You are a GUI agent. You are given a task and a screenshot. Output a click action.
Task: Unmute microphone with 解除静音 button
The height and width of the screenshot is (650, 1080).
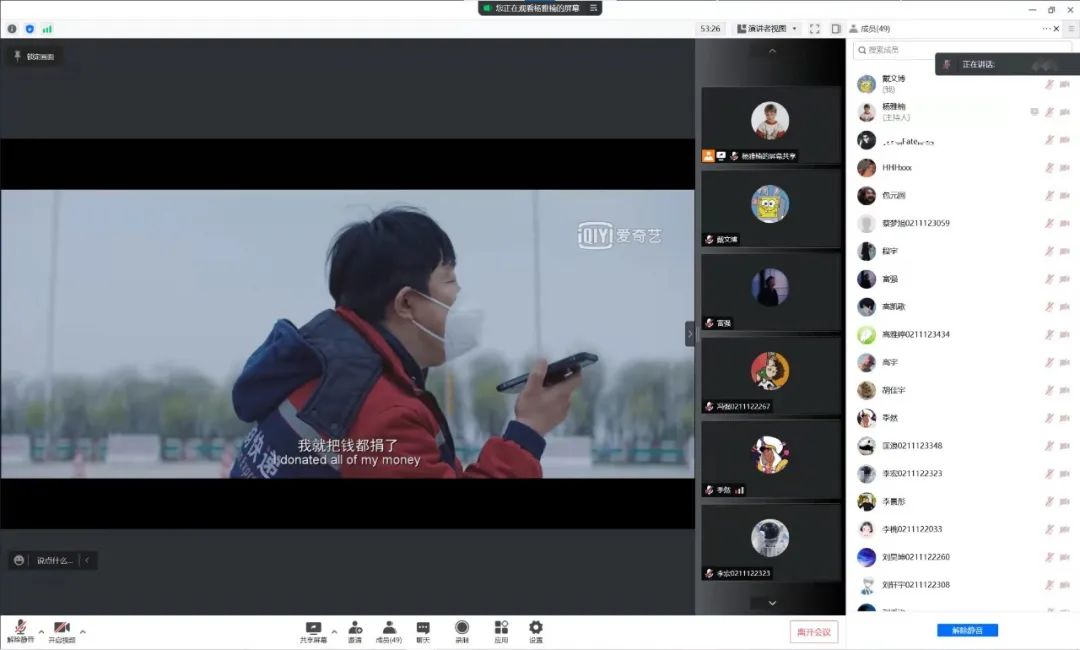(21, 631)
